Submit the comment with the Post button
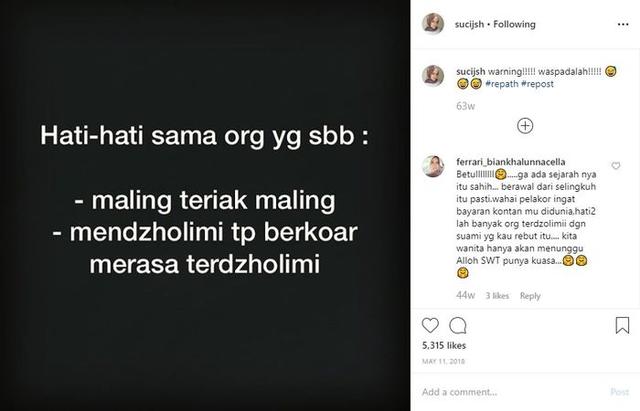The width and height of the screenshot is (640, 411). [619, 392]
